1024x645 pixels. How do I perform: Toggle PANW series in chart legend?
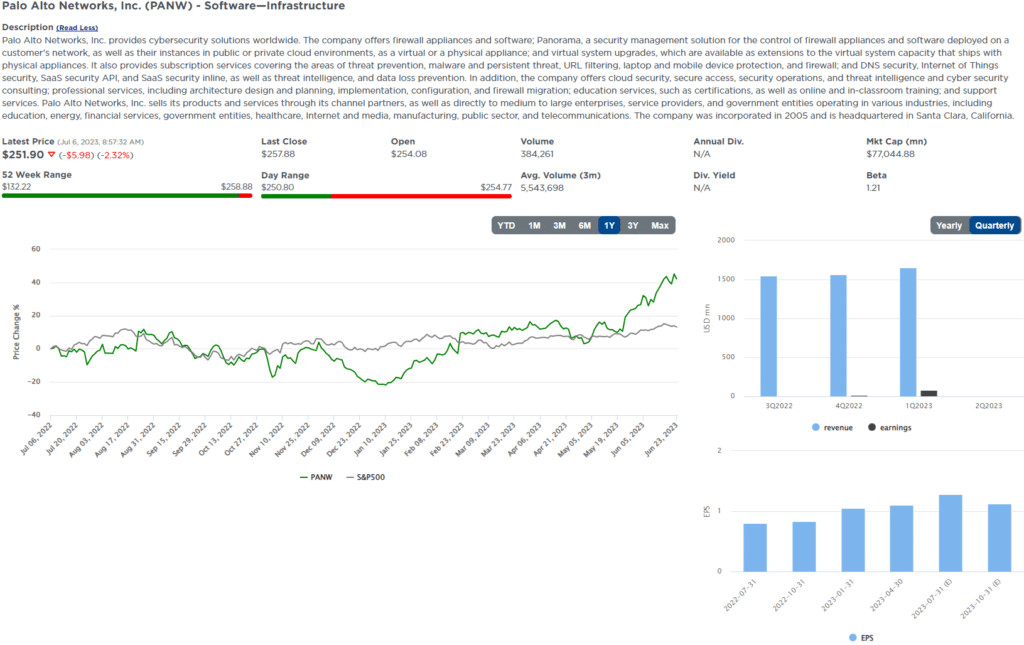(x=316, y=477)
